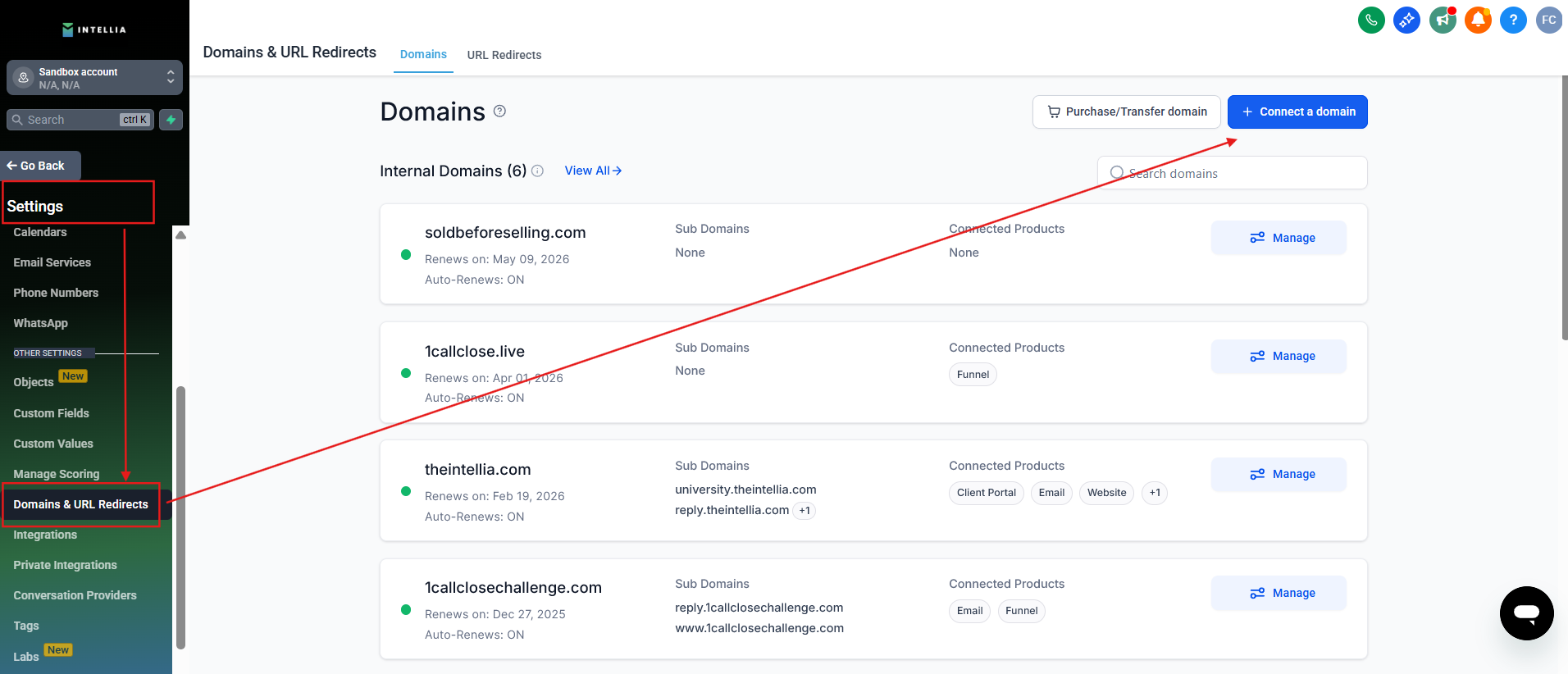Viewport: 1568px width, 674px height.
Task: Open the FC user profile avatar
Action: click(x=1548, y=20)
